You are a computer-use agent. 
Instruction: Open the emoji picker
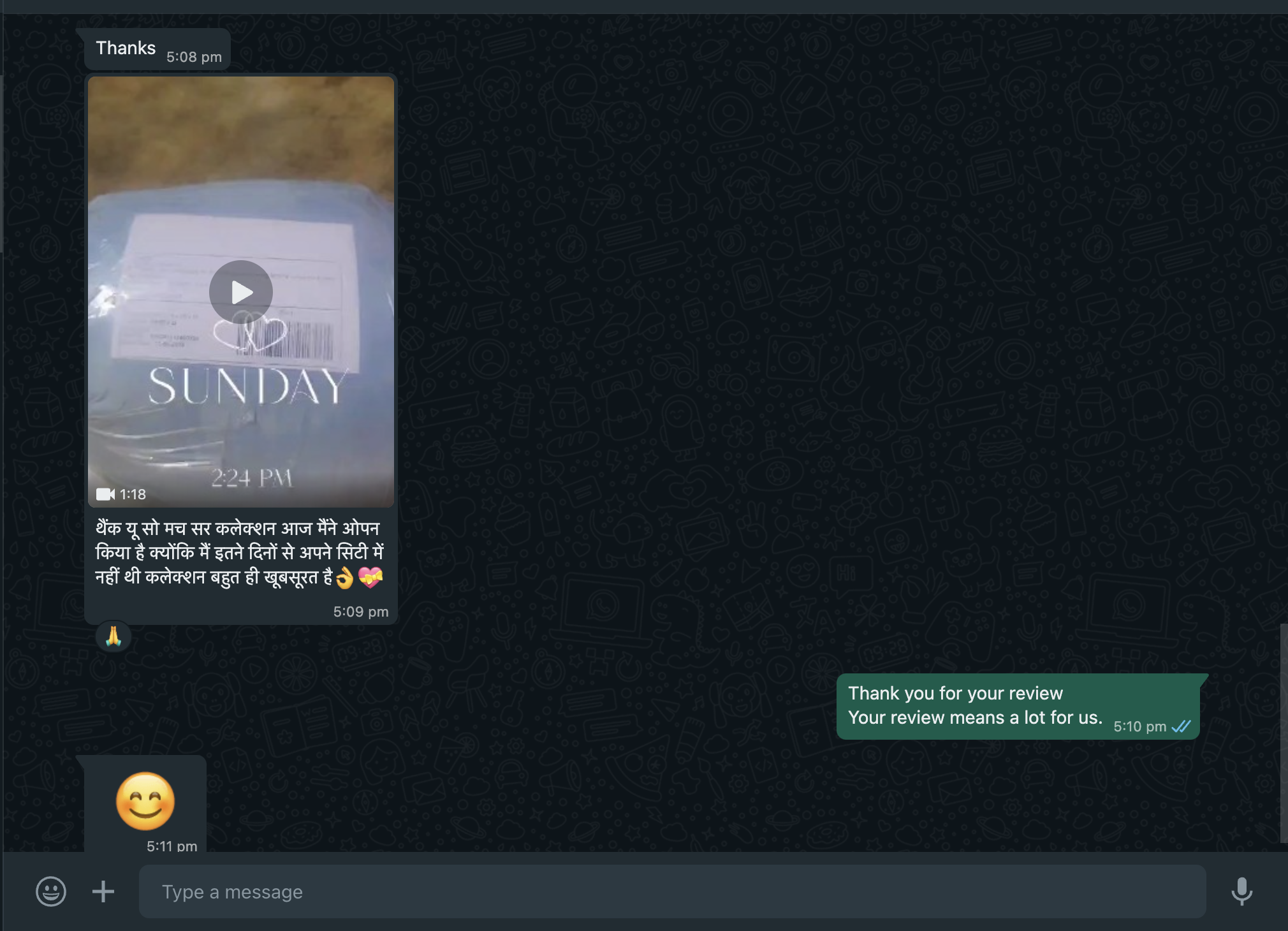51,891
